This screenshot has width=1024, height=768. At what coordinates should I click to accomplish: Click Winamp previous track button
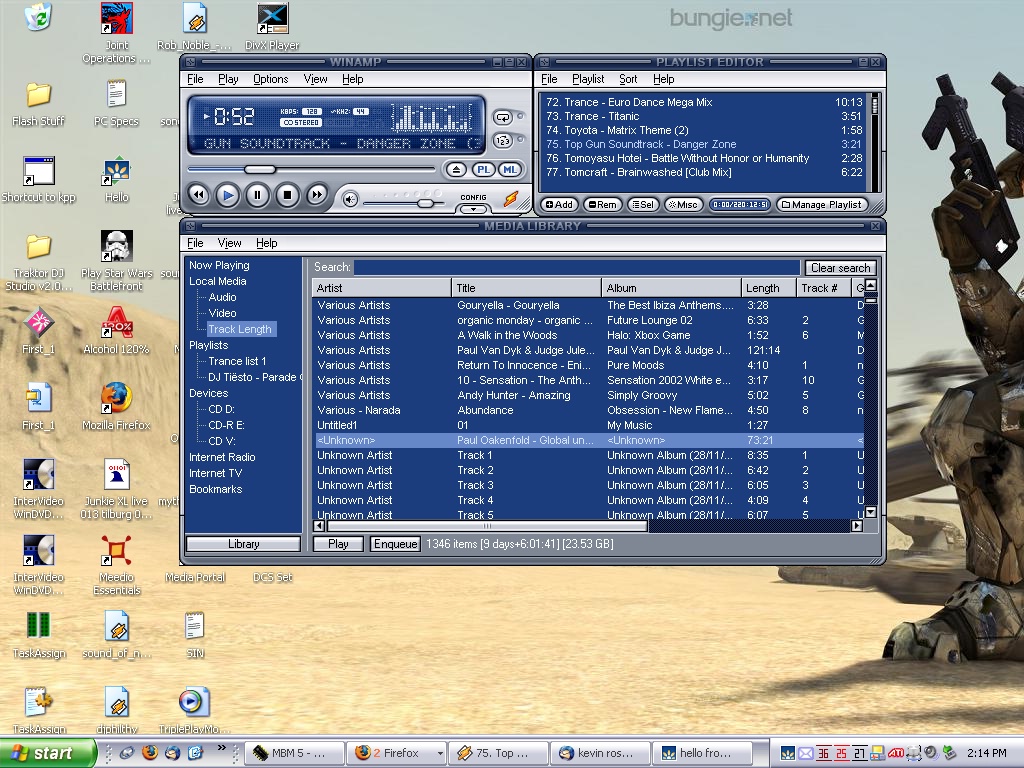point(199,195)
